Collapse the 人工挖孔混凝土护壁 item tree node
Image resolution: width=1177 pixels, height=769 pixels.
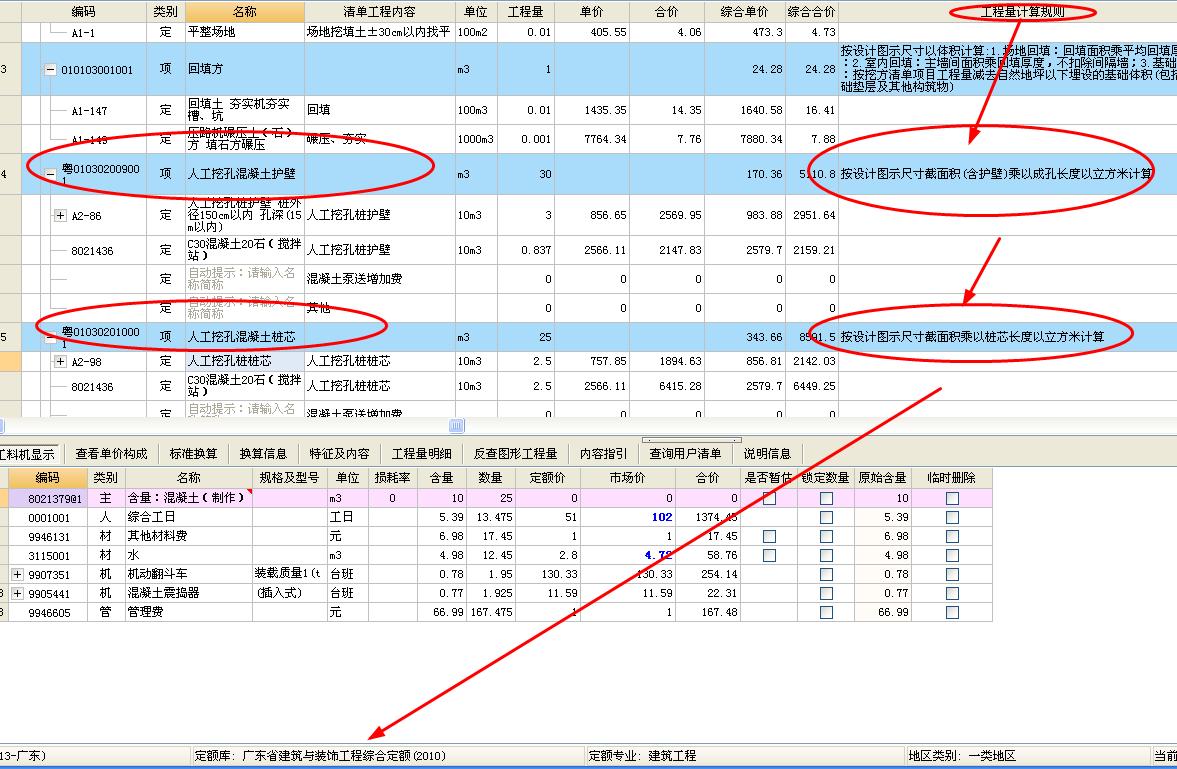(50, 174)
